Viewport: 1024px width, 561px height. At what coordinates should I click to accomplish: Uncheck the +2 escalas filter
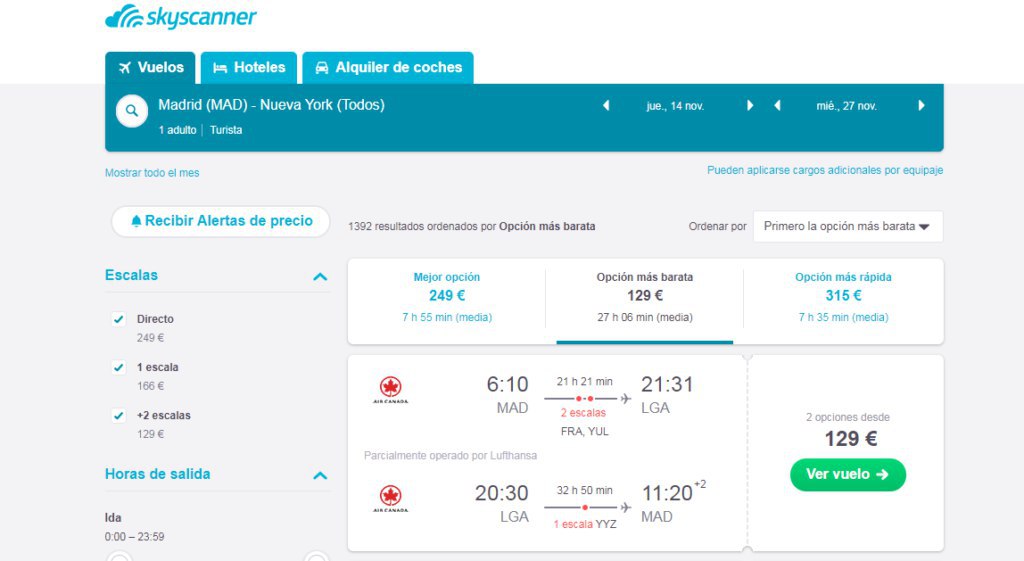[x=118, y=415]
